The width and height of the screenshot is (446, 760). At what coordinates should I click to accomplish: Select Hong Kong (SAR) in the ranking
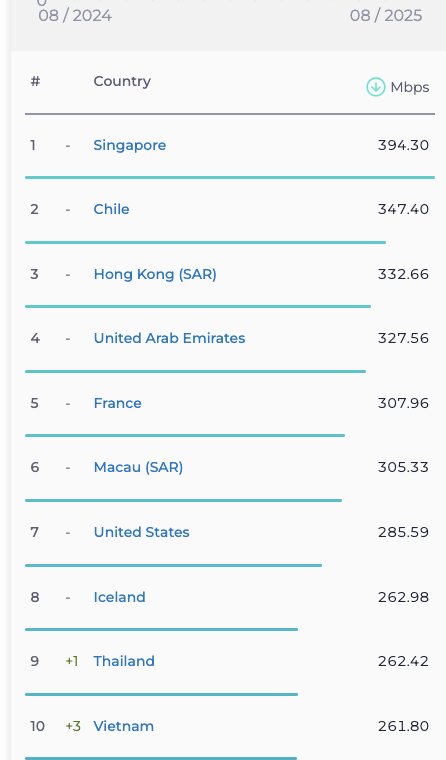pos(155,274)
